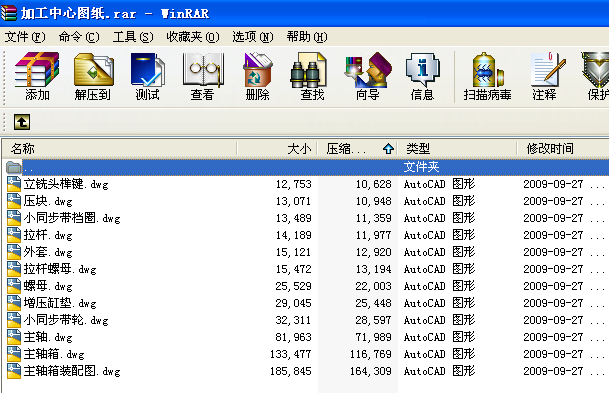The image size is (609, 393).
Task: Select the file name 主轴.dwg
Action: [x=48, y=337]
